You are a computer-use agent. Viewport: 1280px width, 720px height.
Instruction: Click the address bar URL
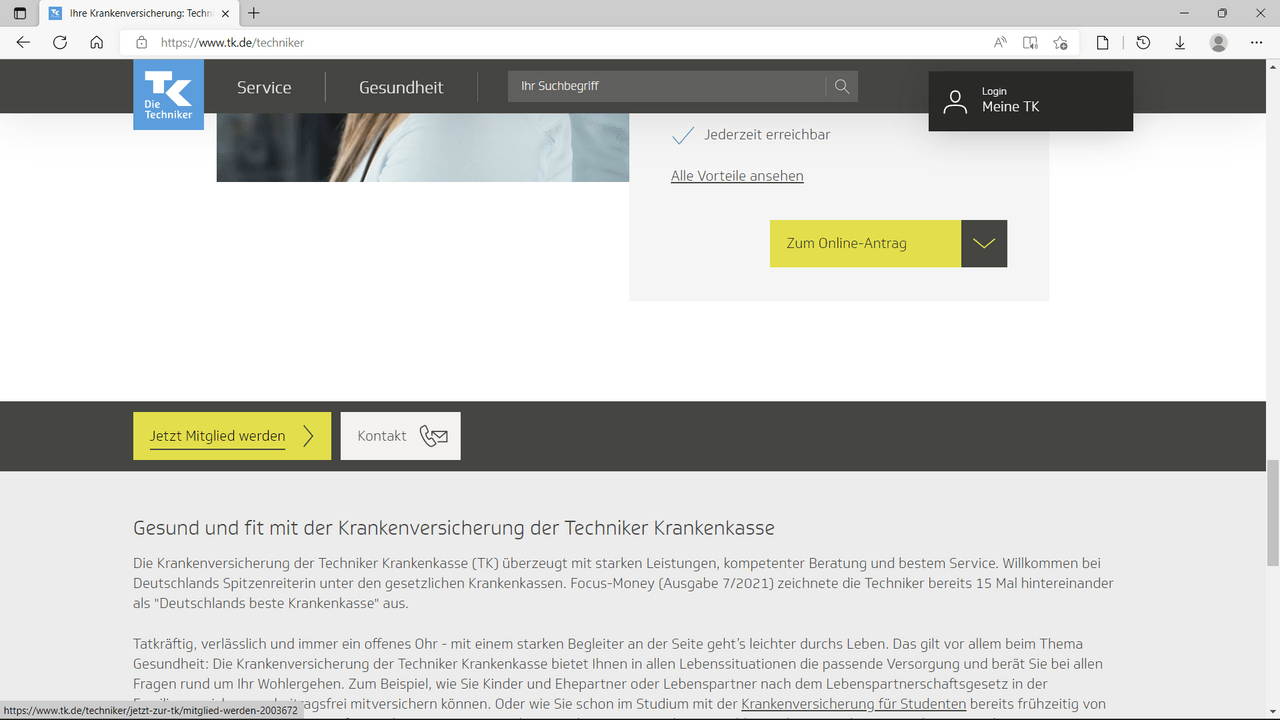click(x=232, y=43)
